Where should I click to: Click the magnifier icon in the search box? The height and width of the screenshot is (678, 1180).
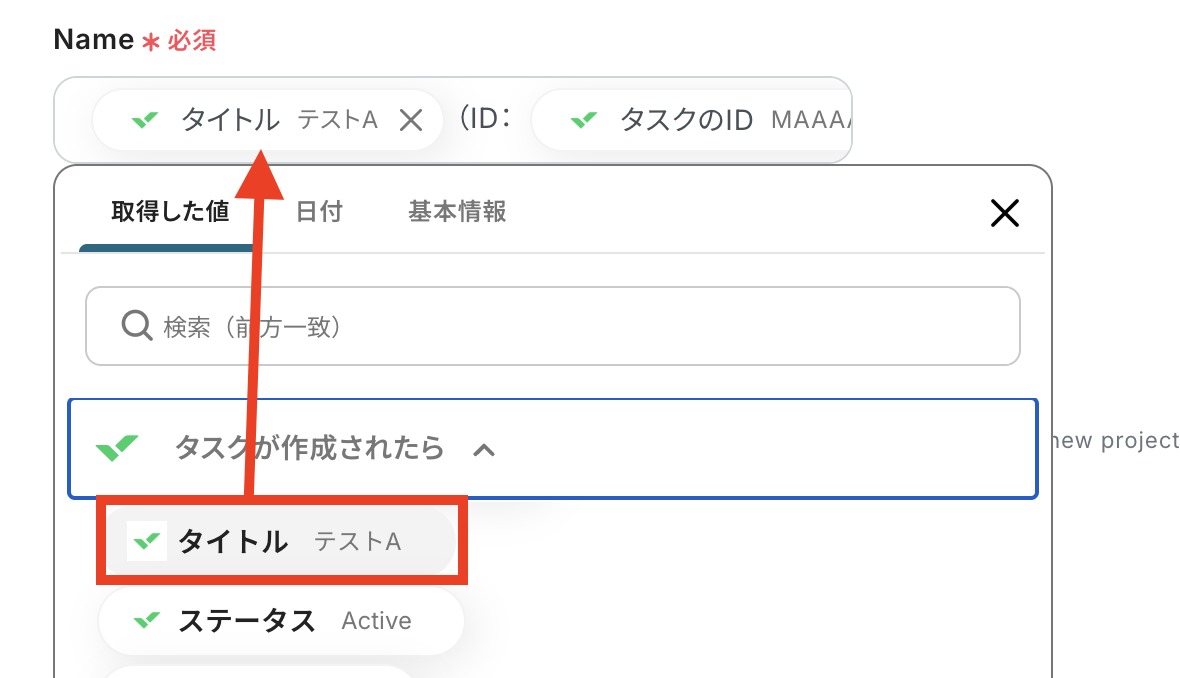coord(135,326)
